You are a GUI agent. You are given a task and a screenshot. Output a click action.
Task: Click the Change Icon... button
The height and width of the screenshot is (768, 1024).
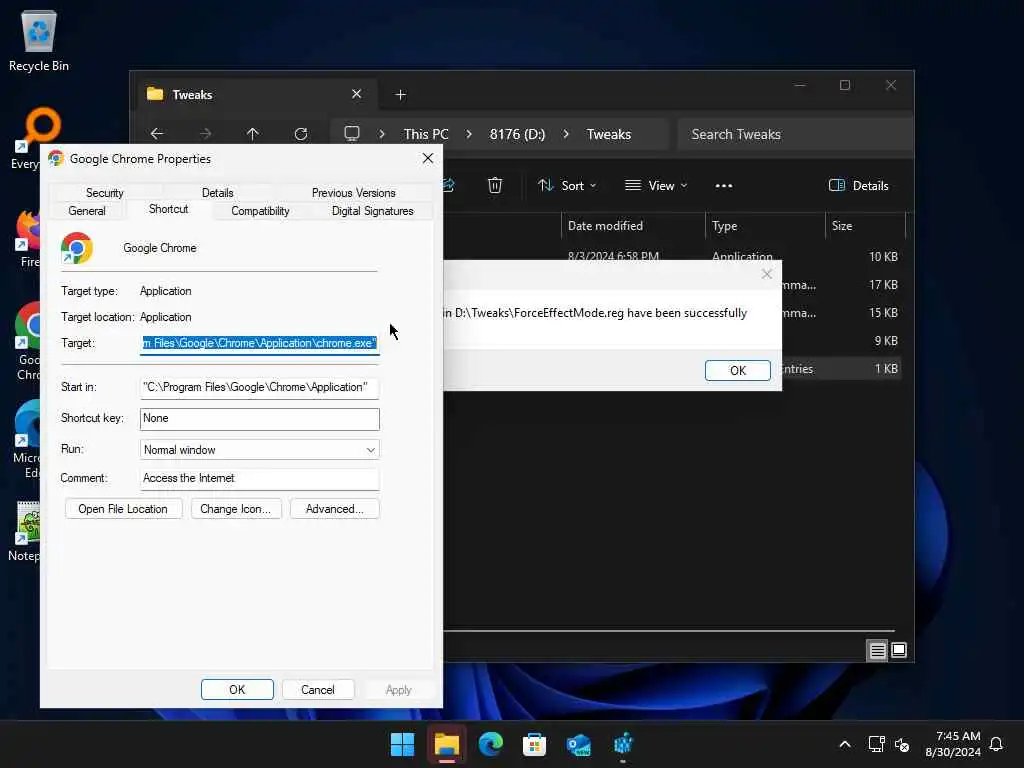click(x=235, y=509)
